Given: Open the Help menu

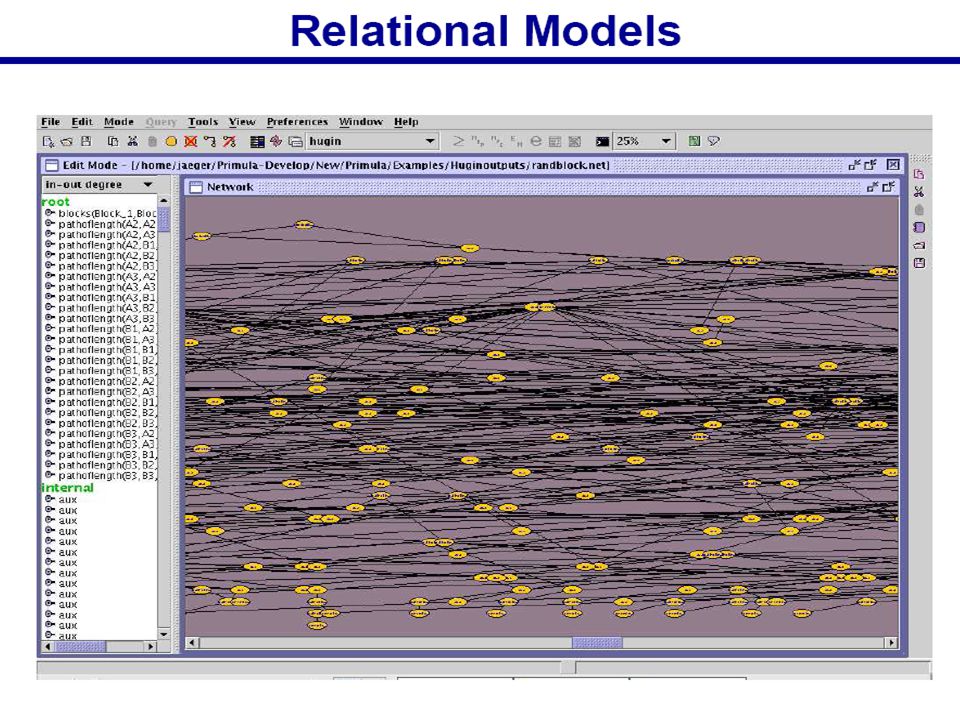Looking at the screenshot, I should tap(406, 122).
